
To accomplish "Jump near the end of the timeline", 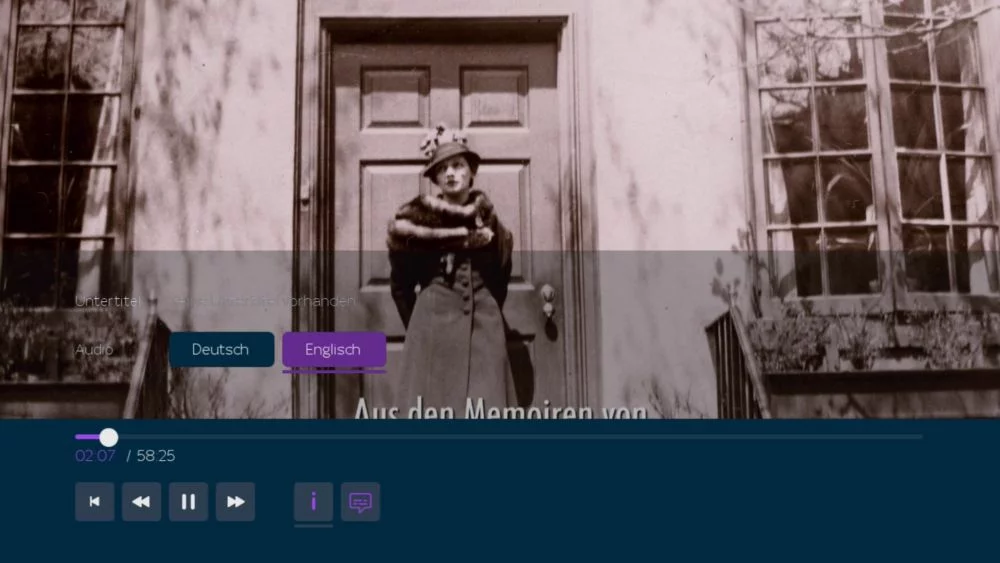I will tap(900, 437).
